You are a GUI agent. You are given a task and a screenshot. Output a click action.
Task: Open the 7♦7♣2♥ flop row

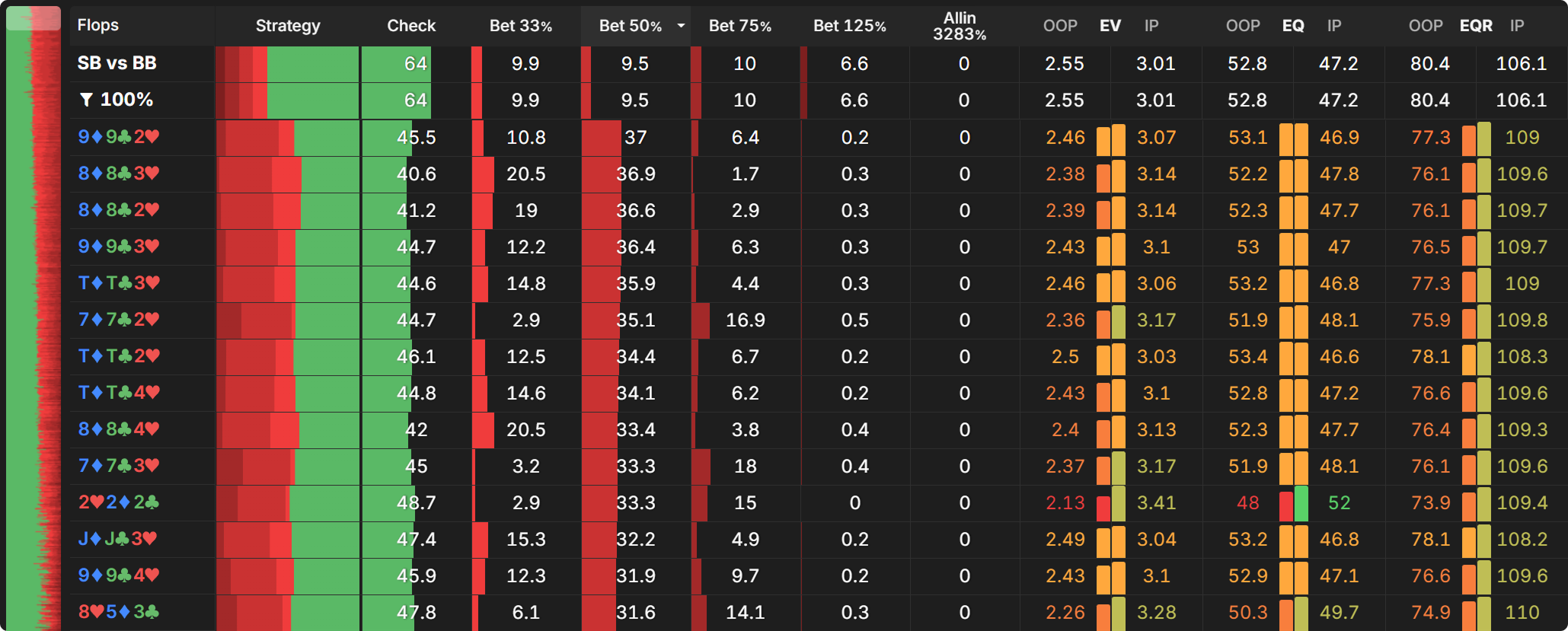pos(119,320)
